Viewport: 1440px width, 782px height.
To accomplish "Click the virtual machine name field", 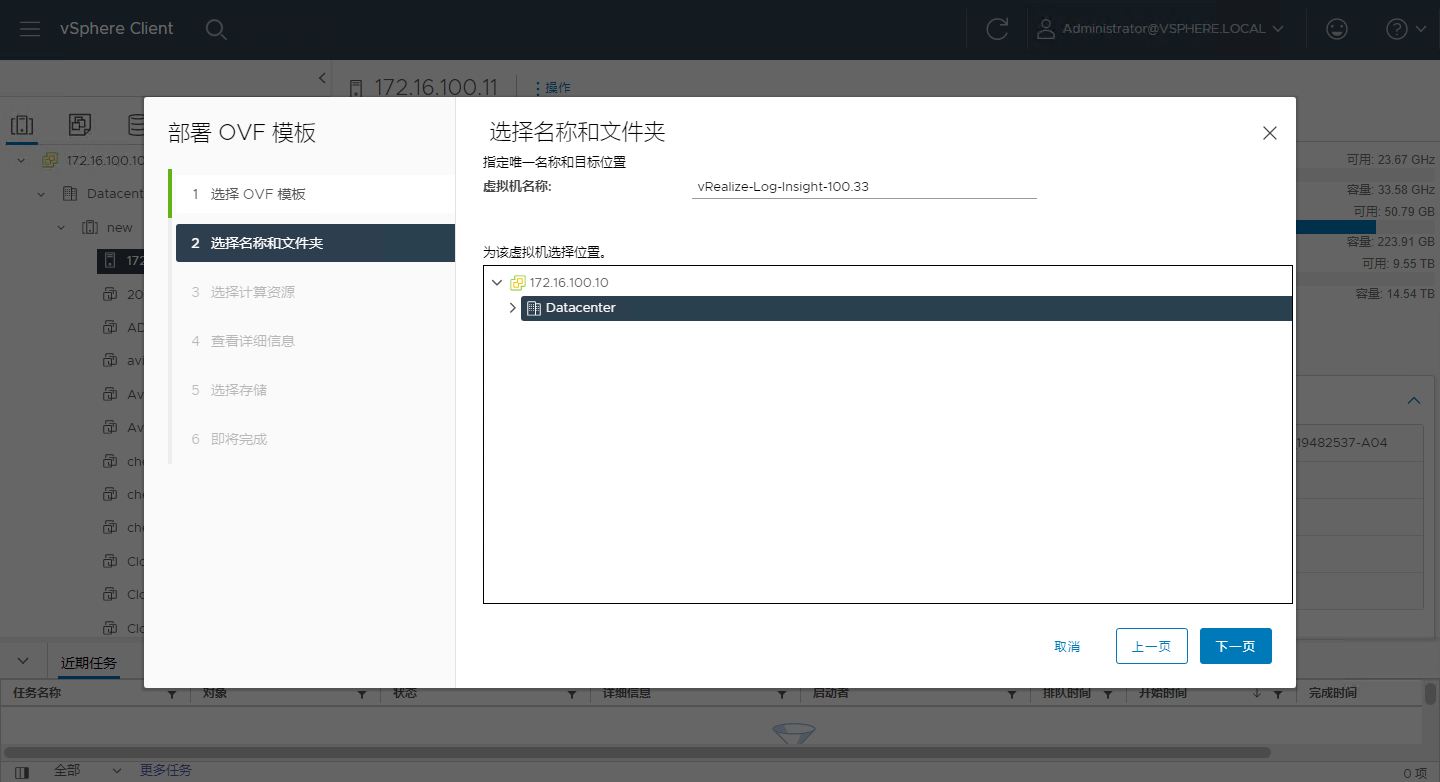I will coord(863,187).
